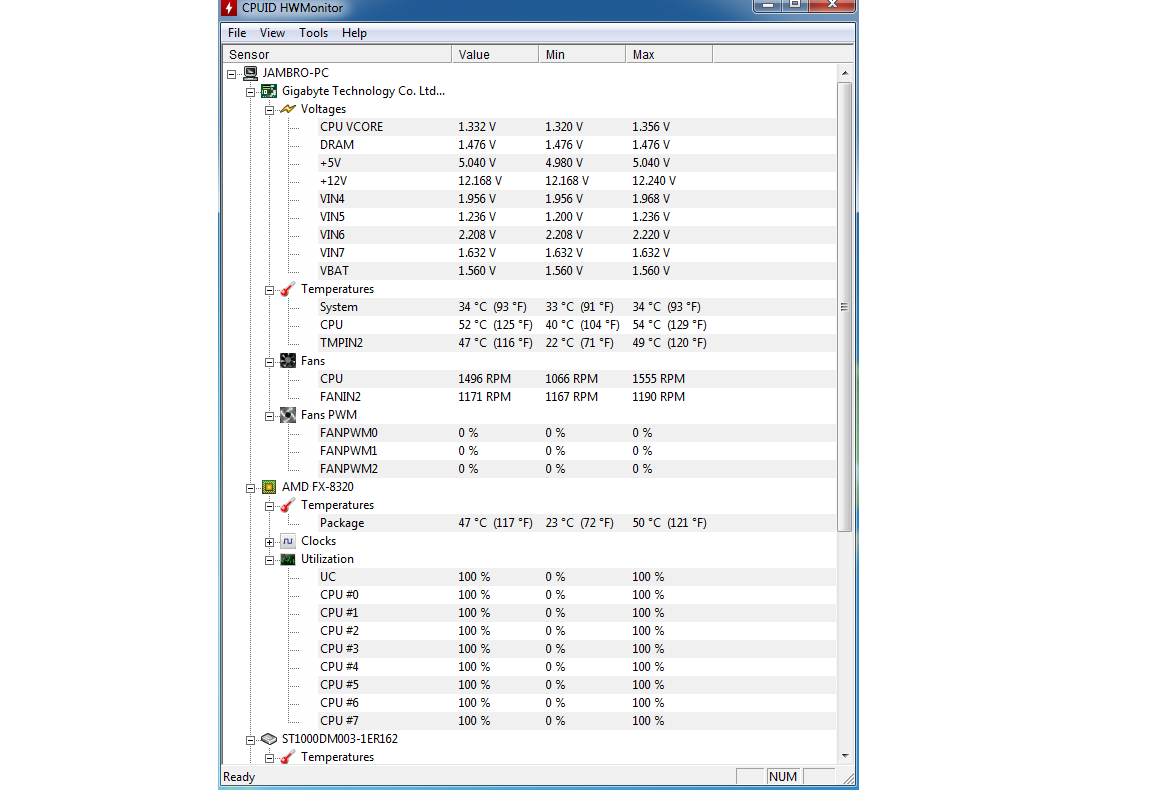Open the File menu
1152x794 pixels.
[x=237, y=33]
